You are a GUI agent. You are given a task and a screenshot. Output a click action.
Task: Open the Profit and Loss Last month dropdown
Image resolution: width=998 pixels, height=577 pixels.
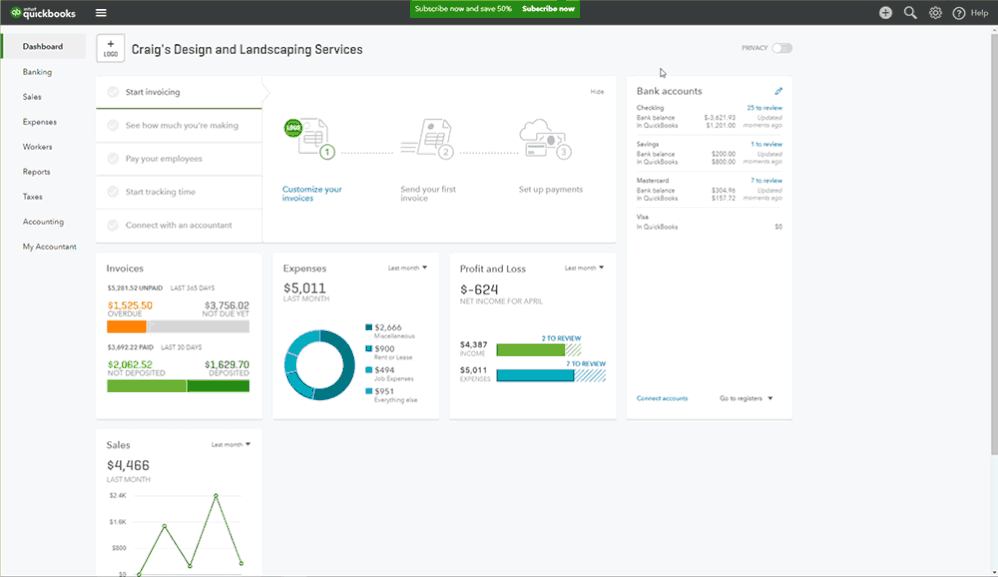point(584,268)
